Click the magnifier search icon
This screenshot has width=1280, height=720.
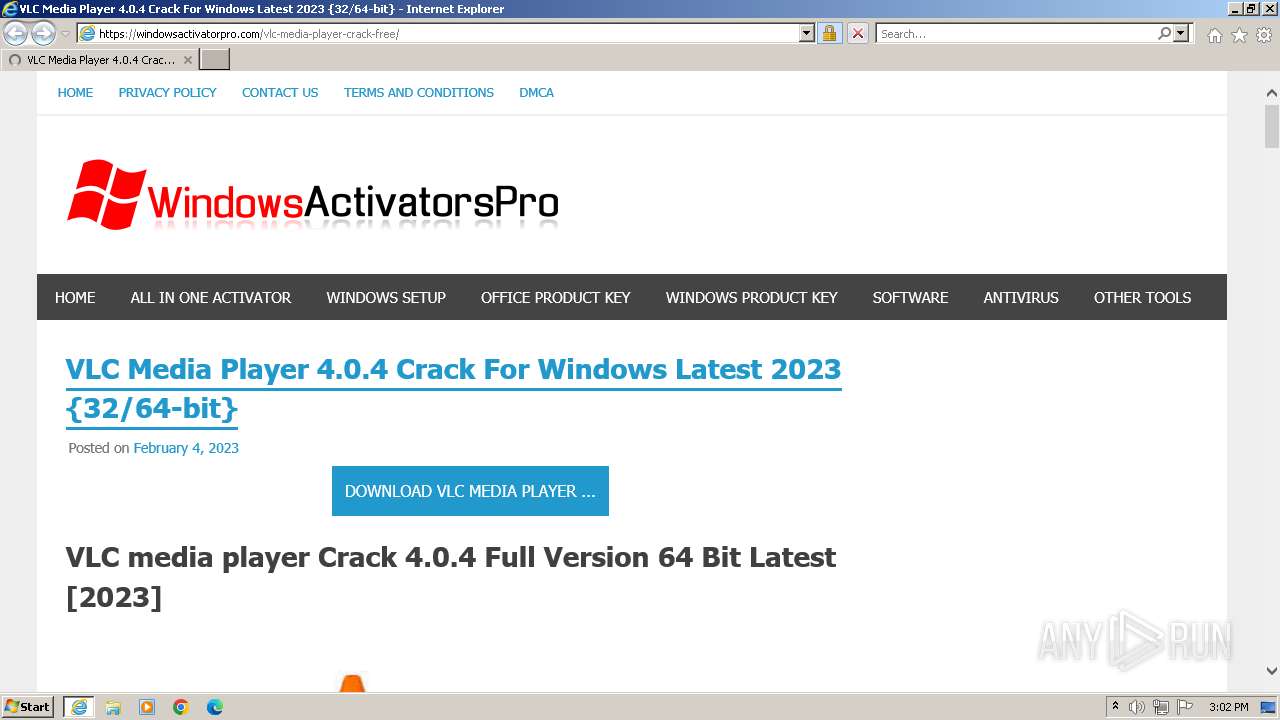point(1165,33)
